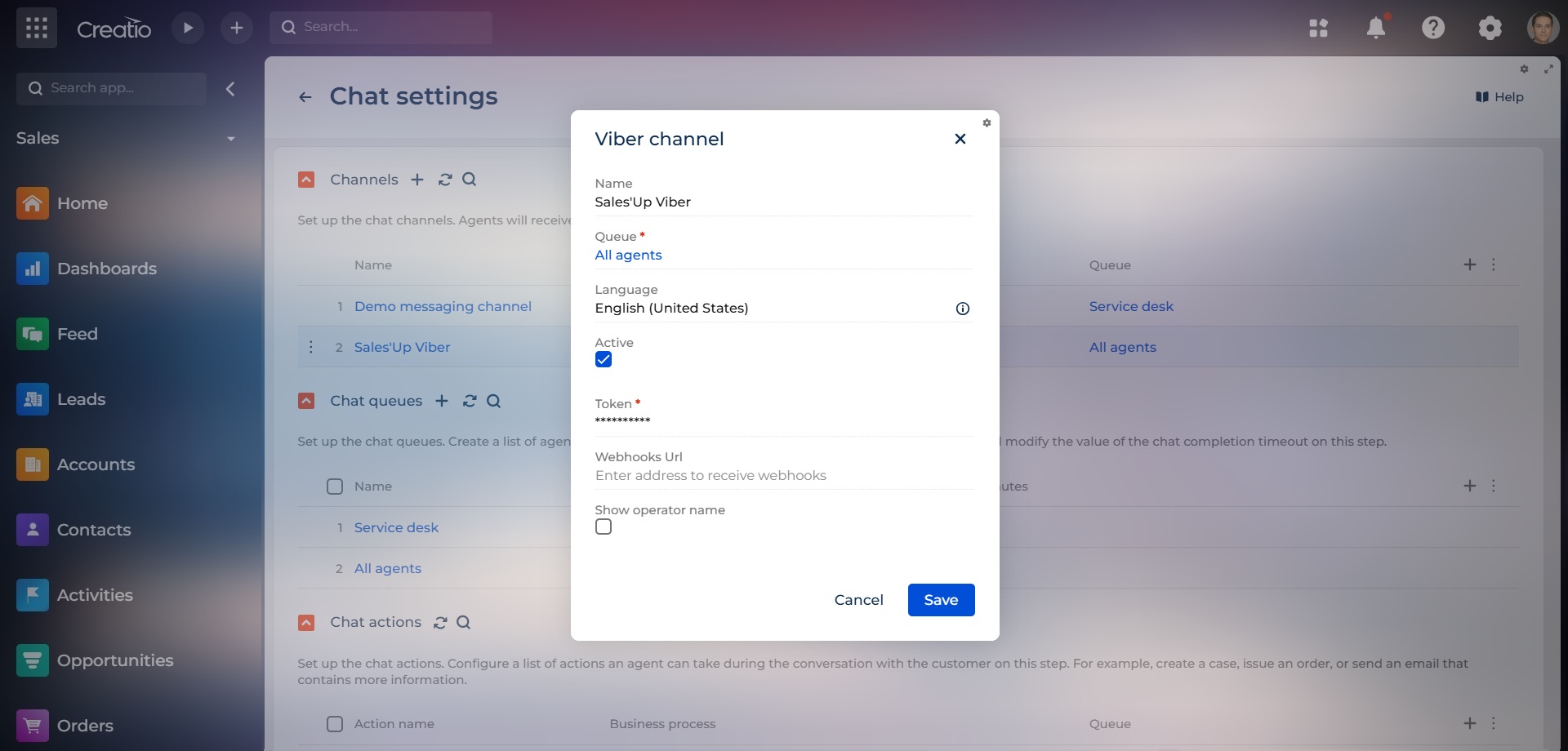Viewport: 1568px width, 751px height.
Task: Collapse the Chat queues section
Action: (306, 401)
